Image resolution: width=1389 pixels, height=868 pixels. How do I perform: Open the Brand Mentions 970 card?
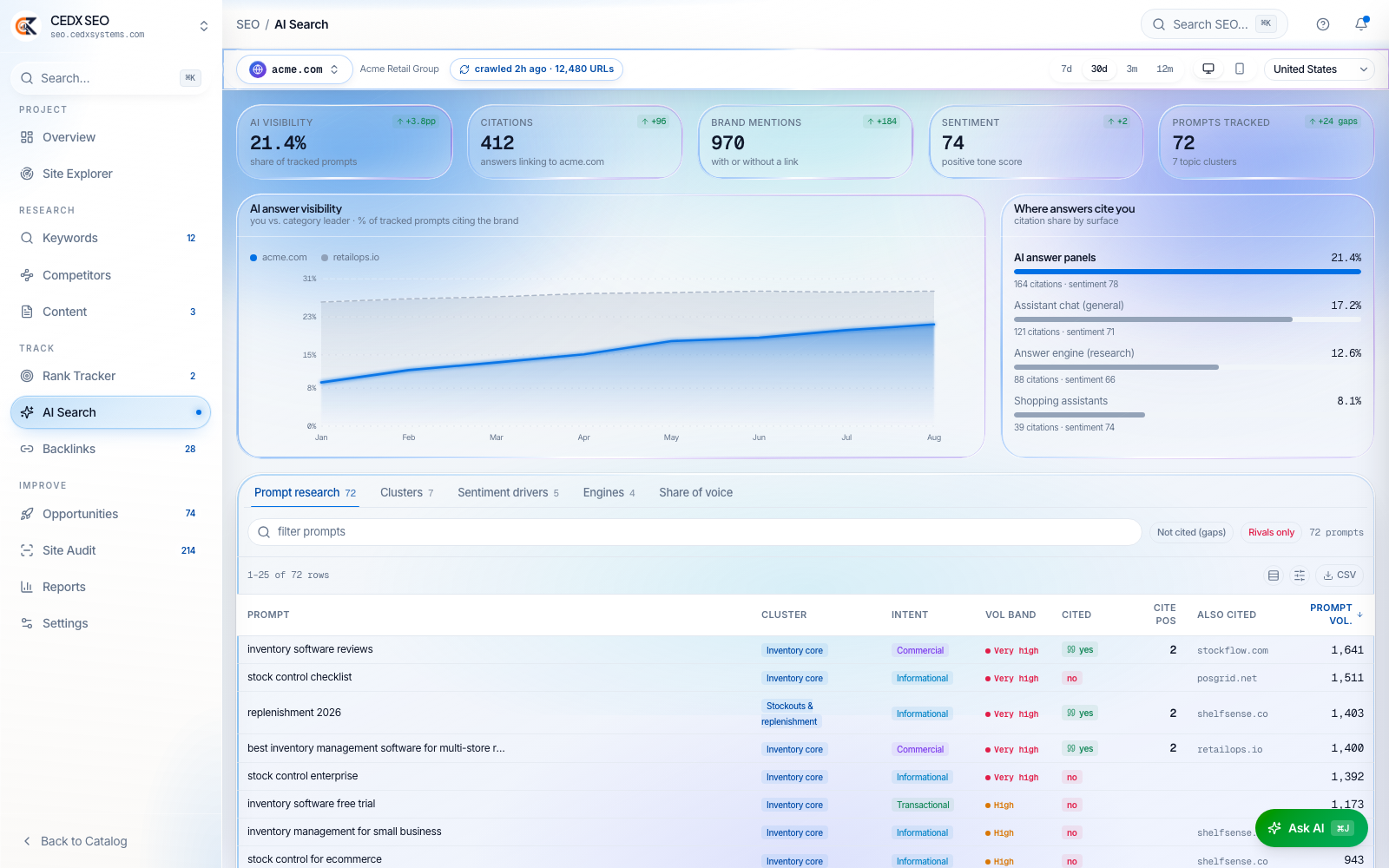[x=806, y=142]
